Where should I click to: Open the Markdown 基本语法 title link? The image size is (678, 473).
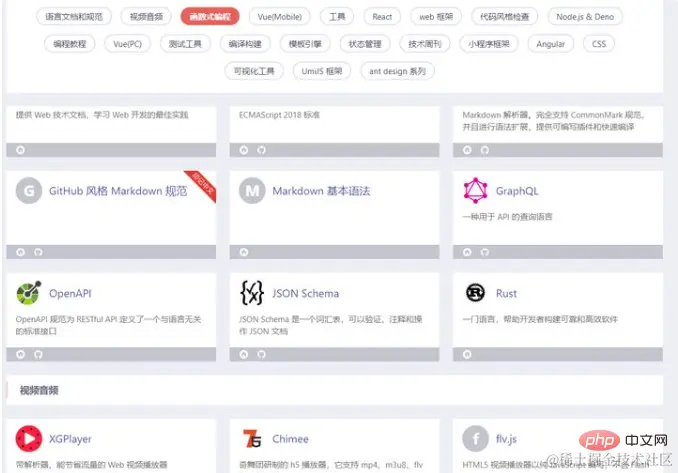pyautogui.click(x=321, y=191)
